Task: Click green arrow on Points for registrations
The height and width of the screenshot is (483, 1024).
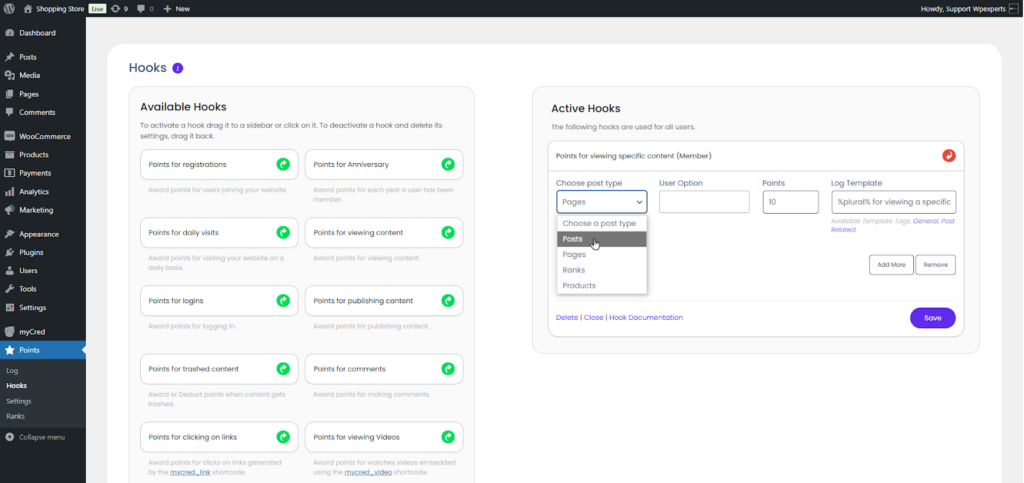Action: (283, 164)
